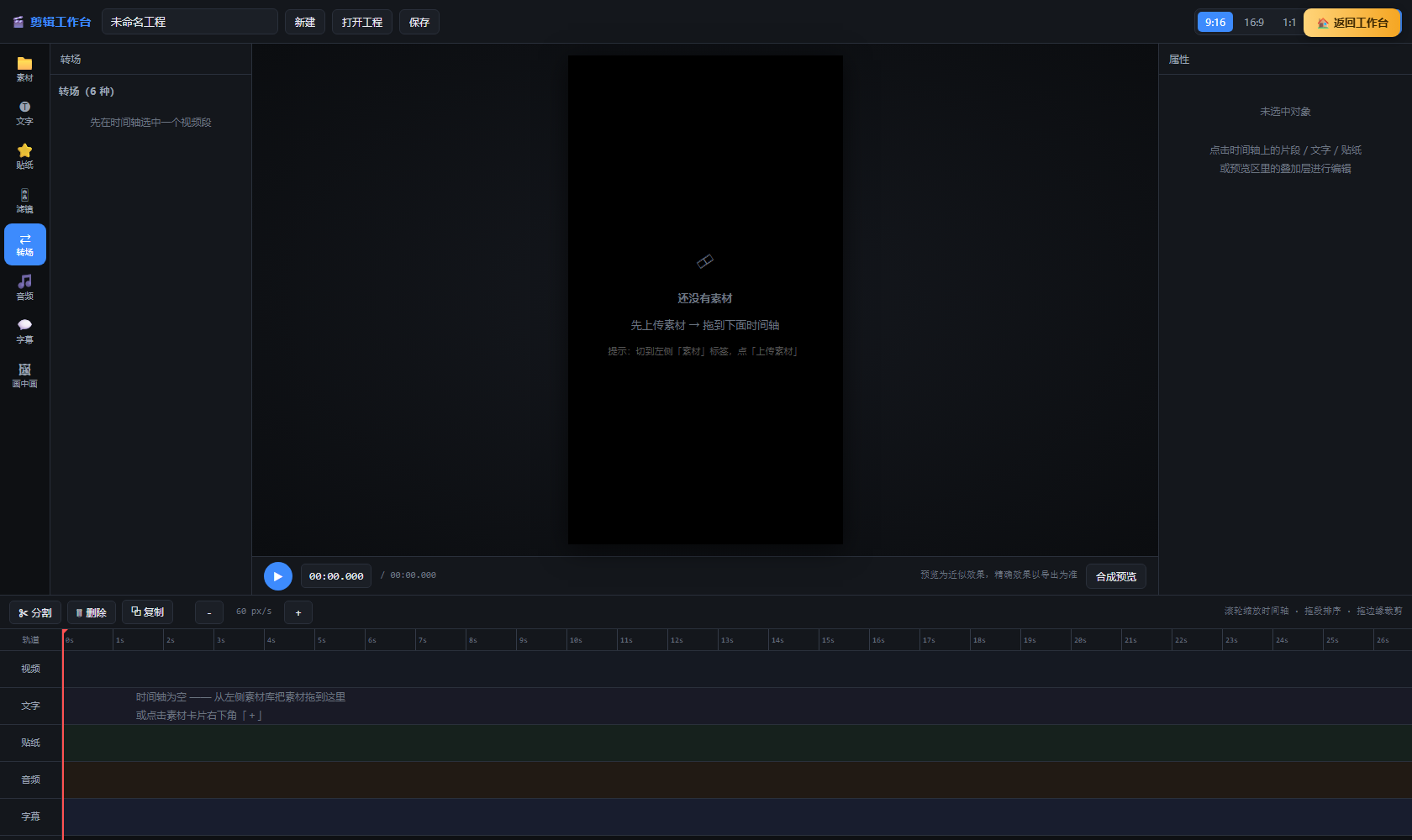
Task: Open the 音频 audio panel
Action: tap(24, 288)
